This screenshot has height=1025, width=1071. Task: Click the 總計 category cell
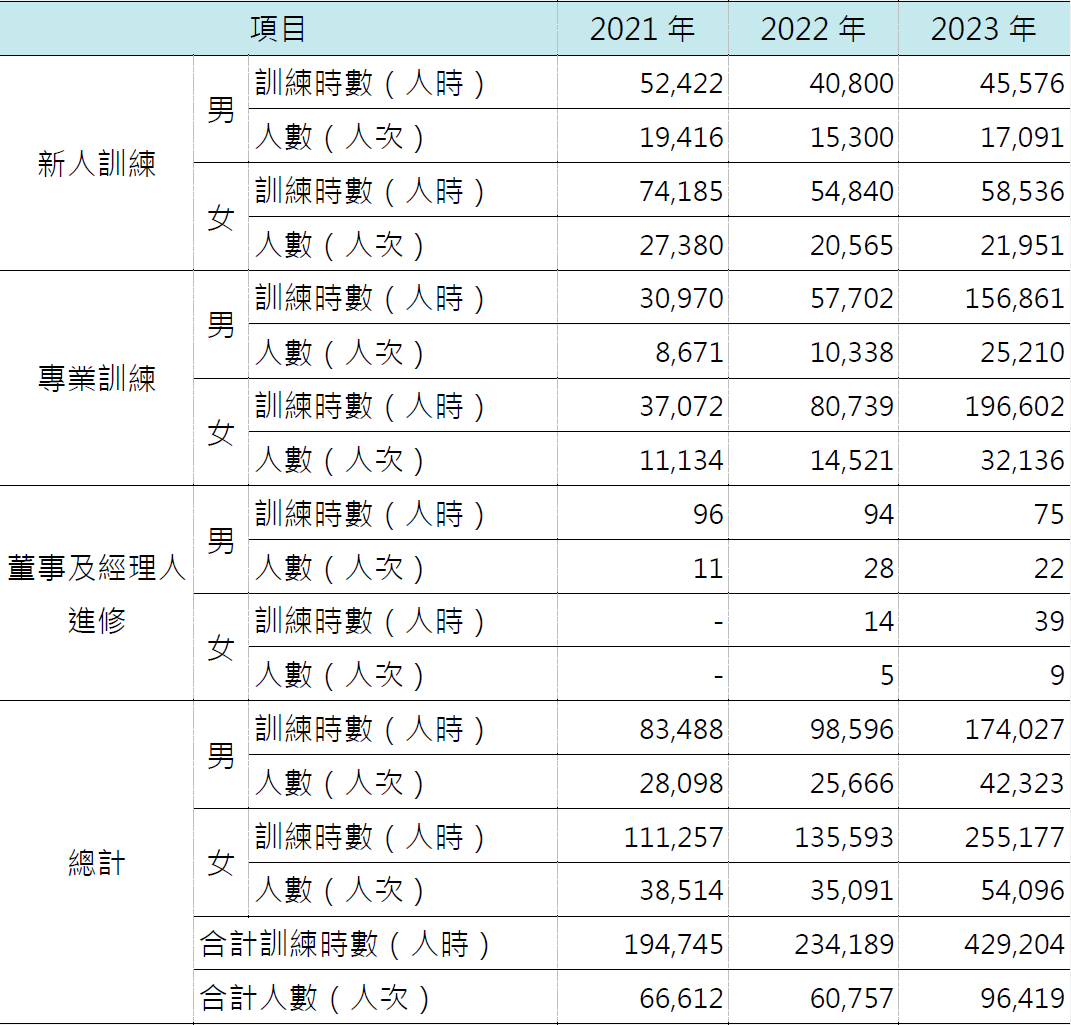pyautogui.click(x=96, y=862)
